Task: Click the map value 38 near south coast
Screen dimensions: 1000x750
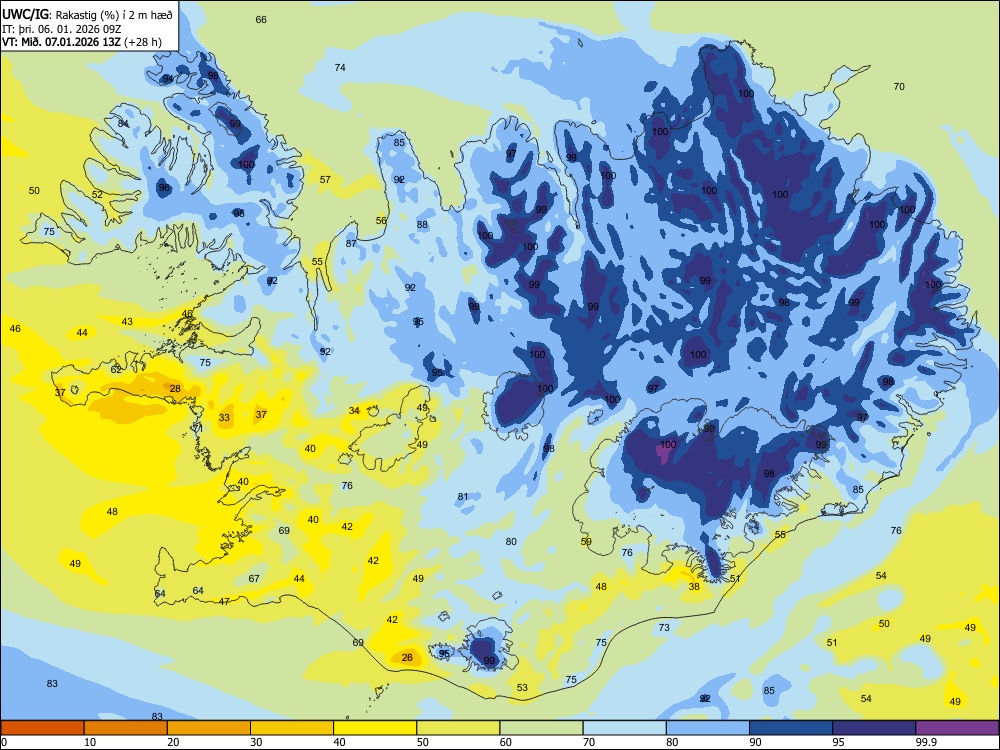Action: (x=695, y=586)
